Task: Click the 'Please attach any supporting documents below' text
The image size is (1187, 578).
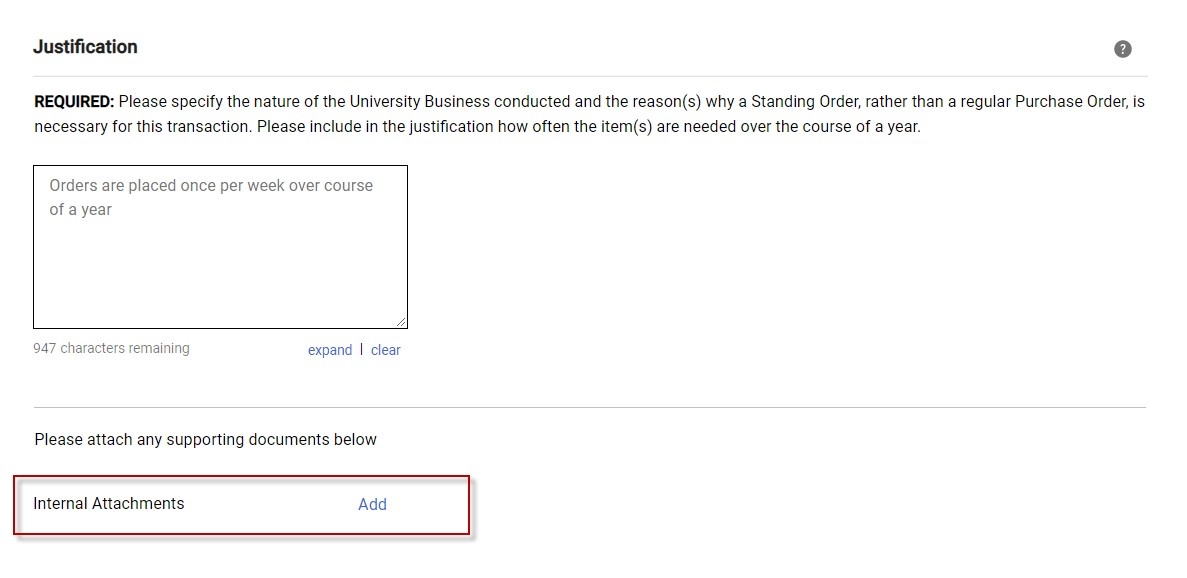Action: pos(205,440)
